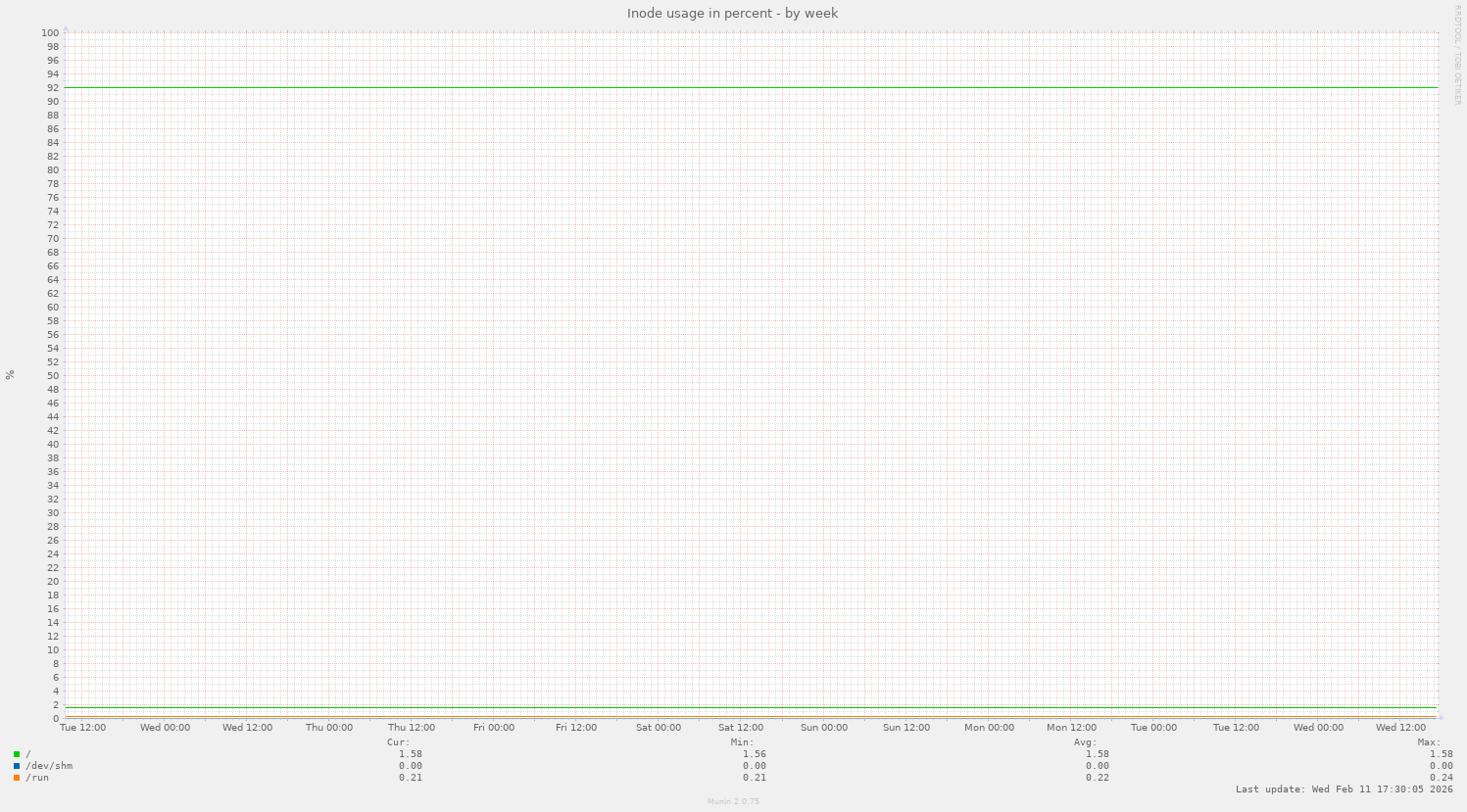
Task: Click the blue /dev/shm legend icon
Action: (15, 766)
